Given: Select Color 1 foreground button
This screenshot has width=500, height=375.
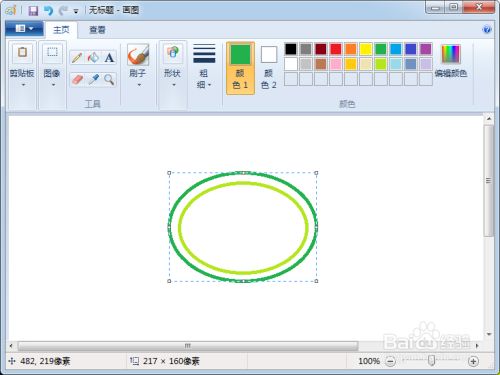Looking at the screenshot, I should (240, 68).
